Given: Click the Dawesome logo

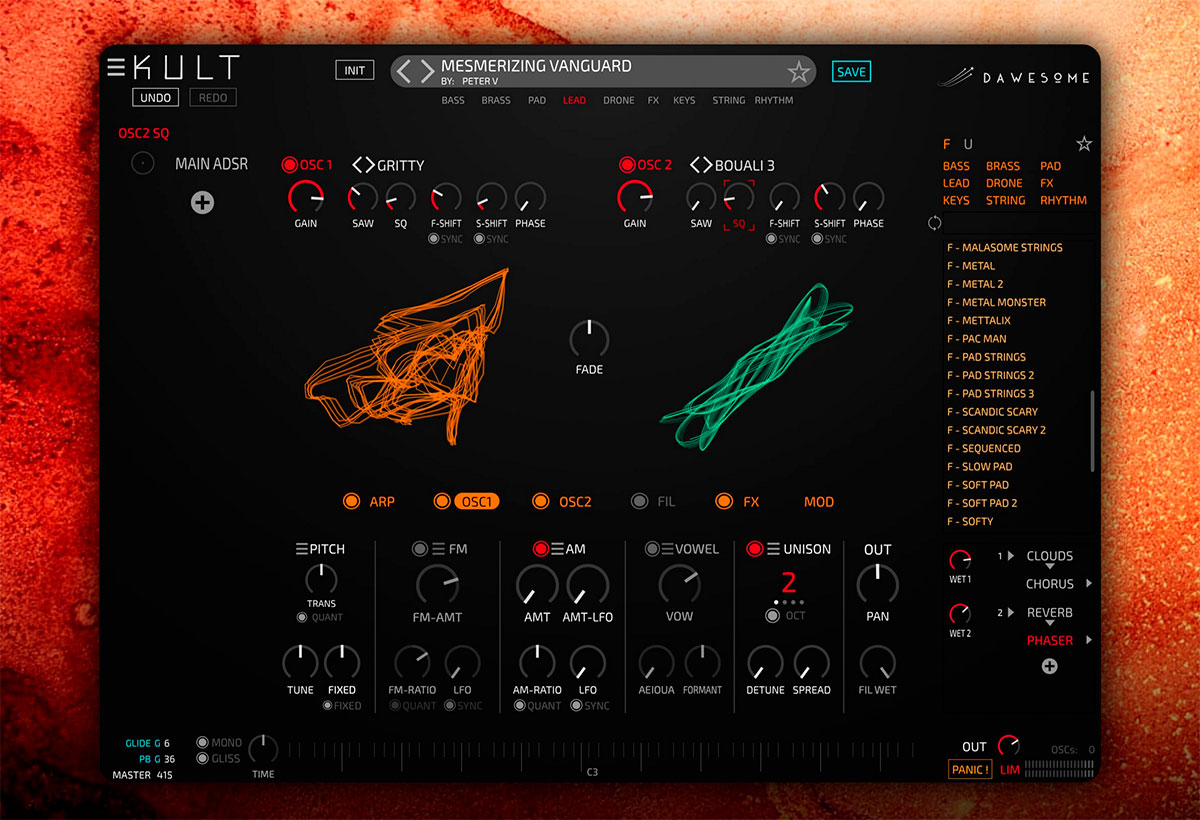Looking at the screenshot, I should tap(1014, 75).
